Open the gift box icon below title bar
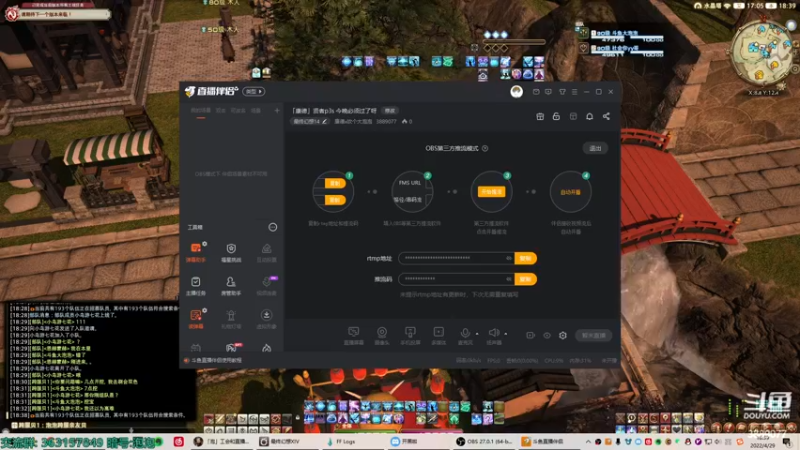 pyautogui.click(x=540, y=116)
